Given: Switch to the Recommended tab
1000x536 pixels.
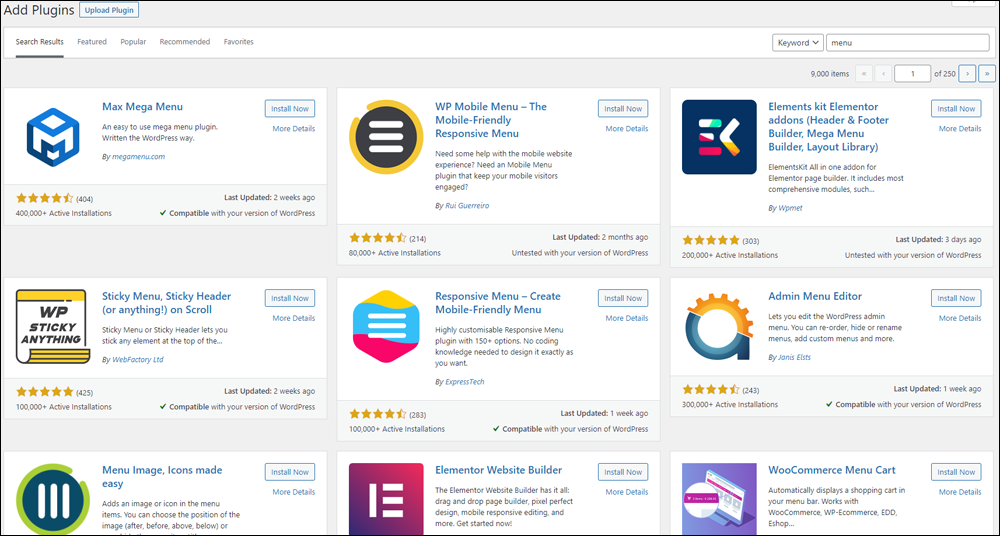Looking at the screenshot, I should tap(185, 42).
